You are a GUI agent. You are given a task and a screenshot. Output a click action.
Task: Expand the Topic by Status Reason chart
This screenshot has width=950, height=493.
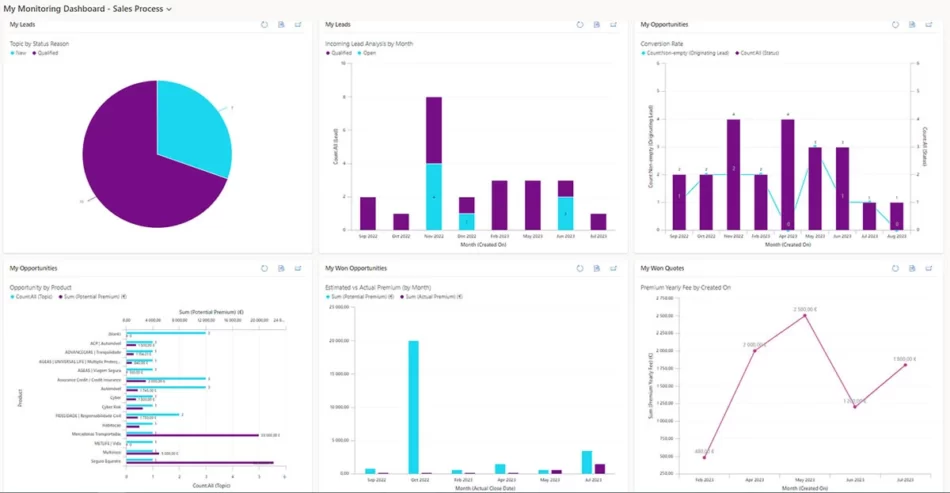click(298, 24)
